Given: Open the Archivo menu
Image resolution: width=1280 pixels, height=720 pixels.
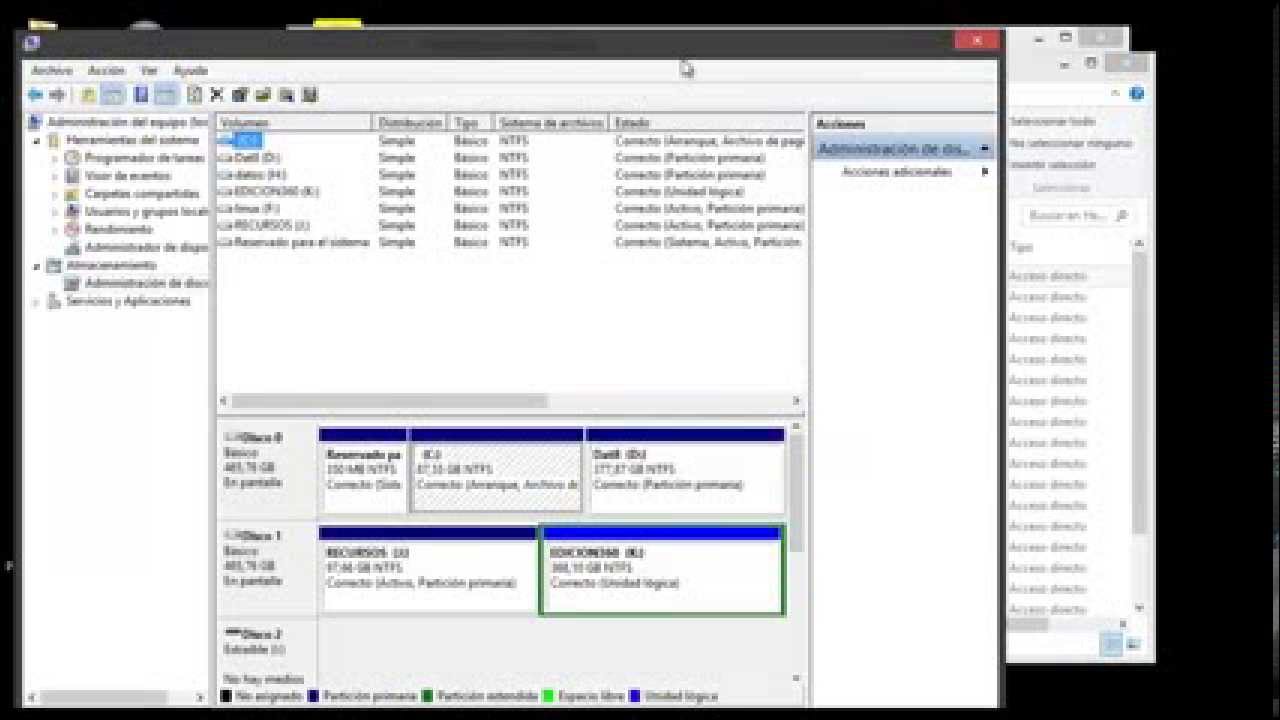Looking at the screenshot, I should (x=51, y=71).
